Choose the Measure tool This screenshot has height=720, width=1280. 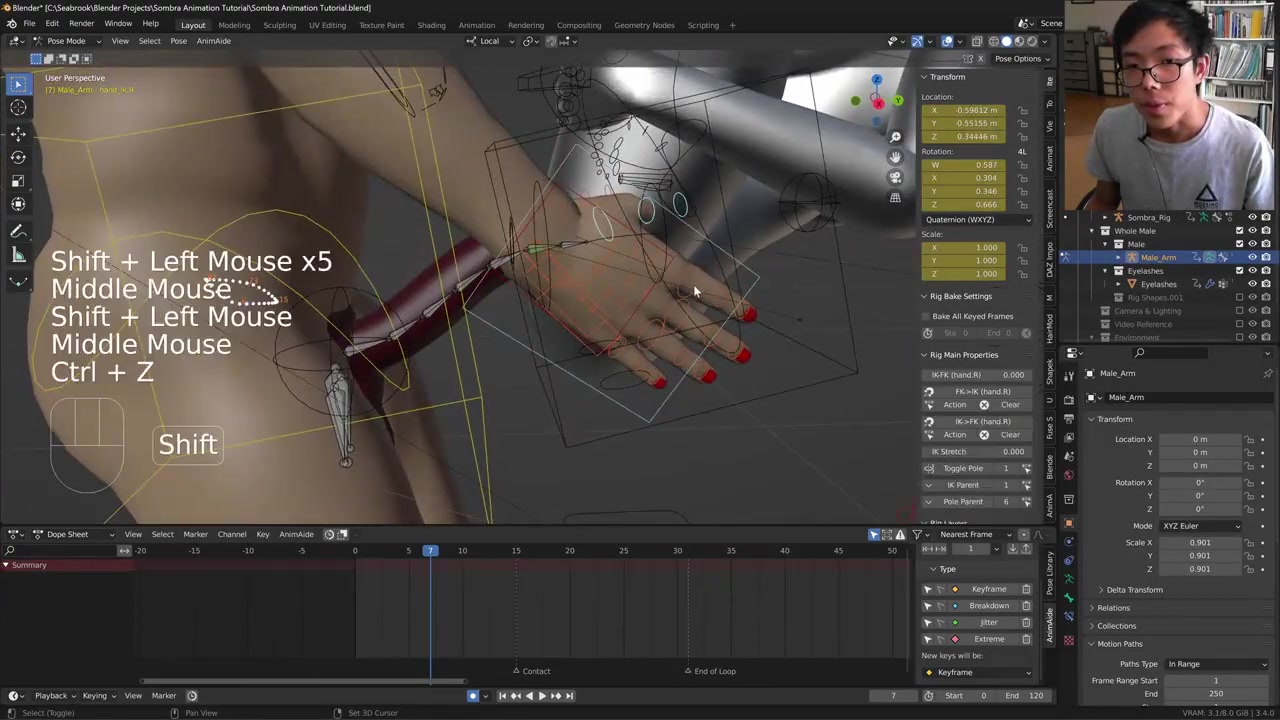tap(18, 255)
